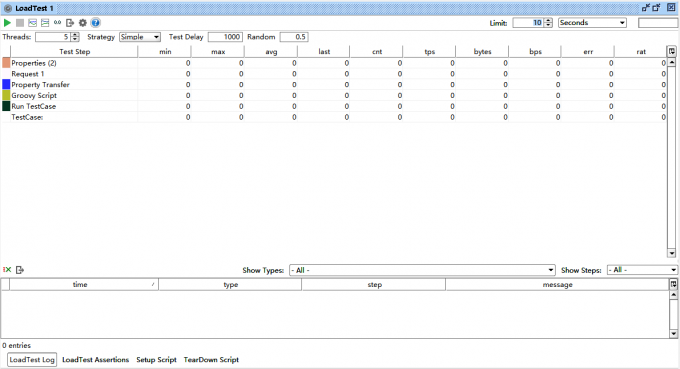
Task: Click the cnt column header
Action: (x=376, y=52)
